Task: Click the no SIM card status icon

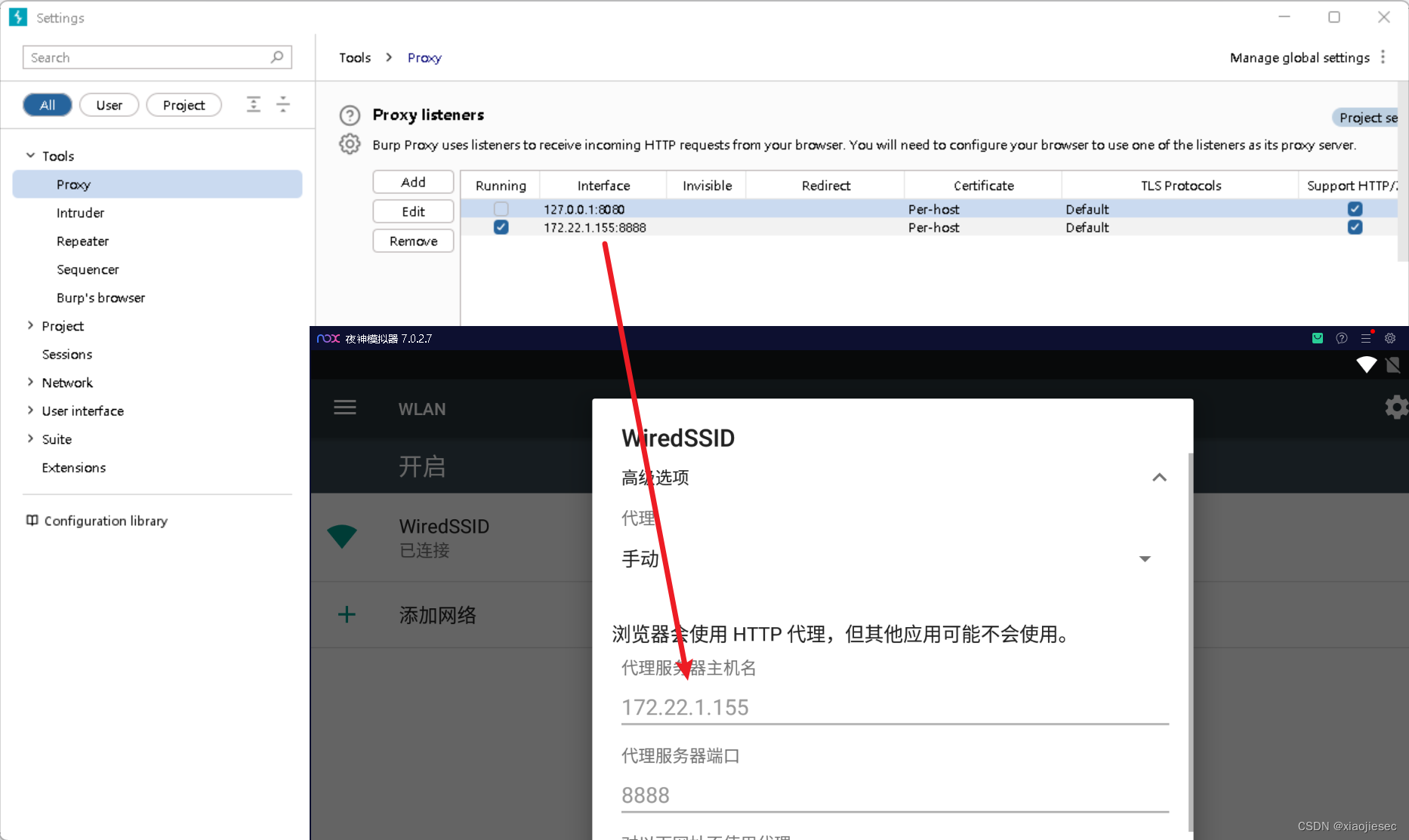Action: (1393, 365)
